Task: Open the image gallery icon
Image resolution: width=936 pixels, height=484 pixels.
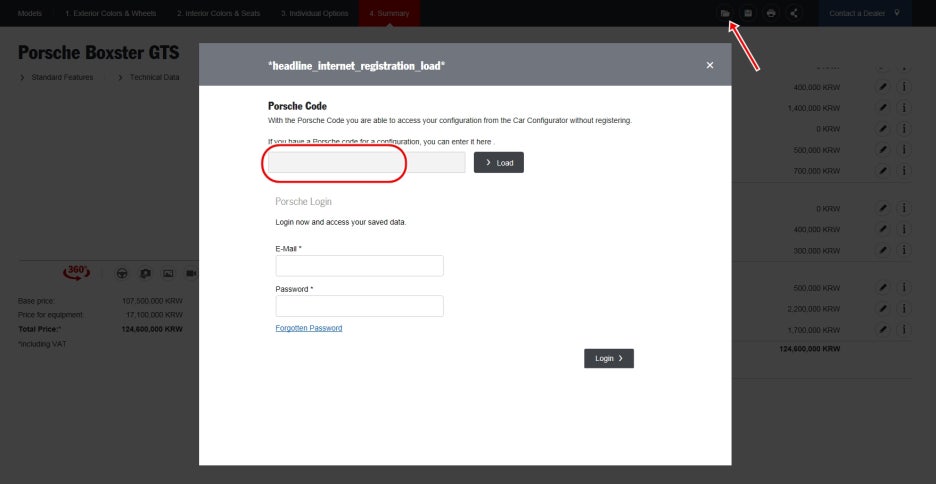Action: tap(168, 273)
